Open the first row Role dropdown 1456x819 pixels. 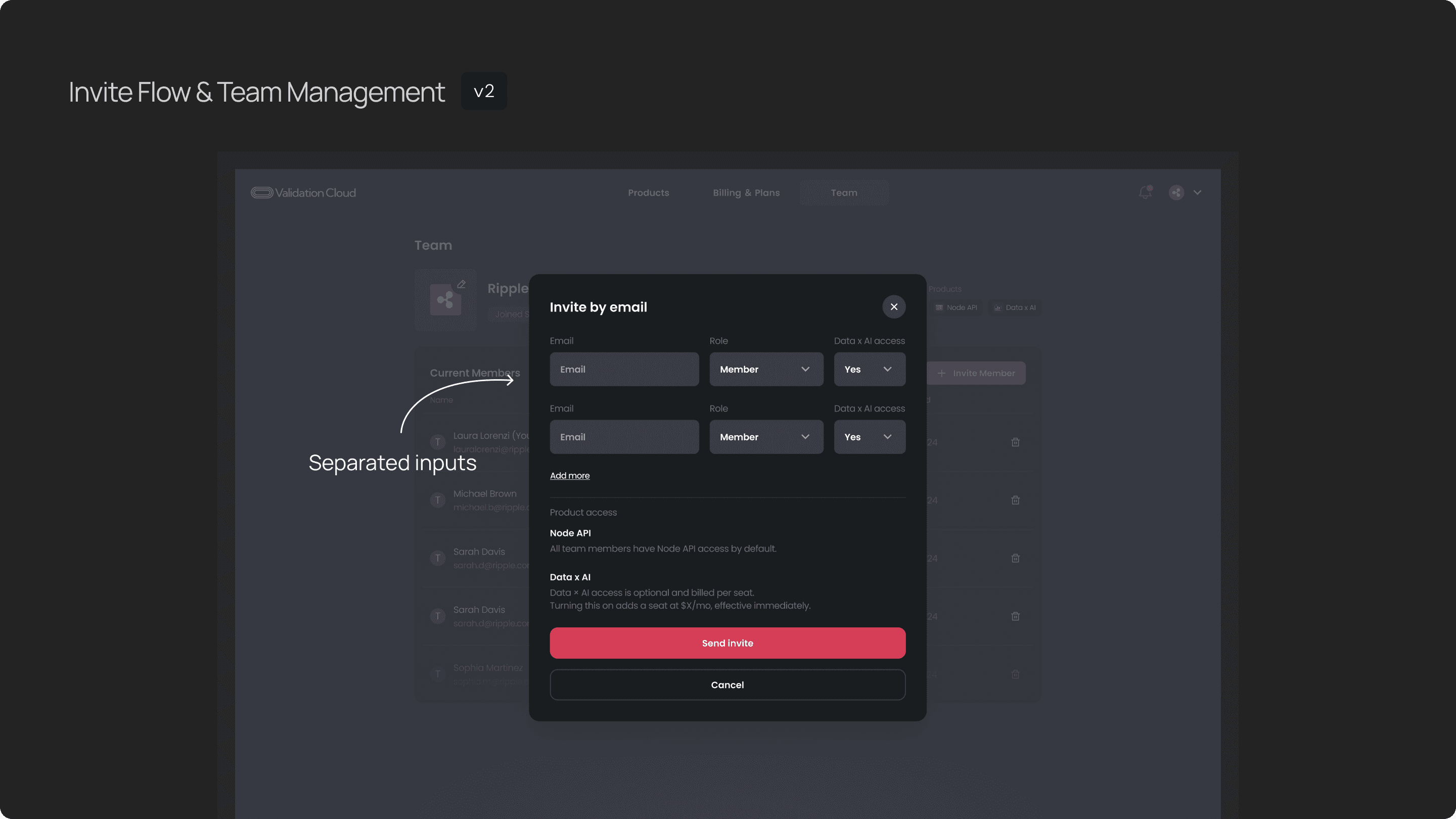pos(766,369)
